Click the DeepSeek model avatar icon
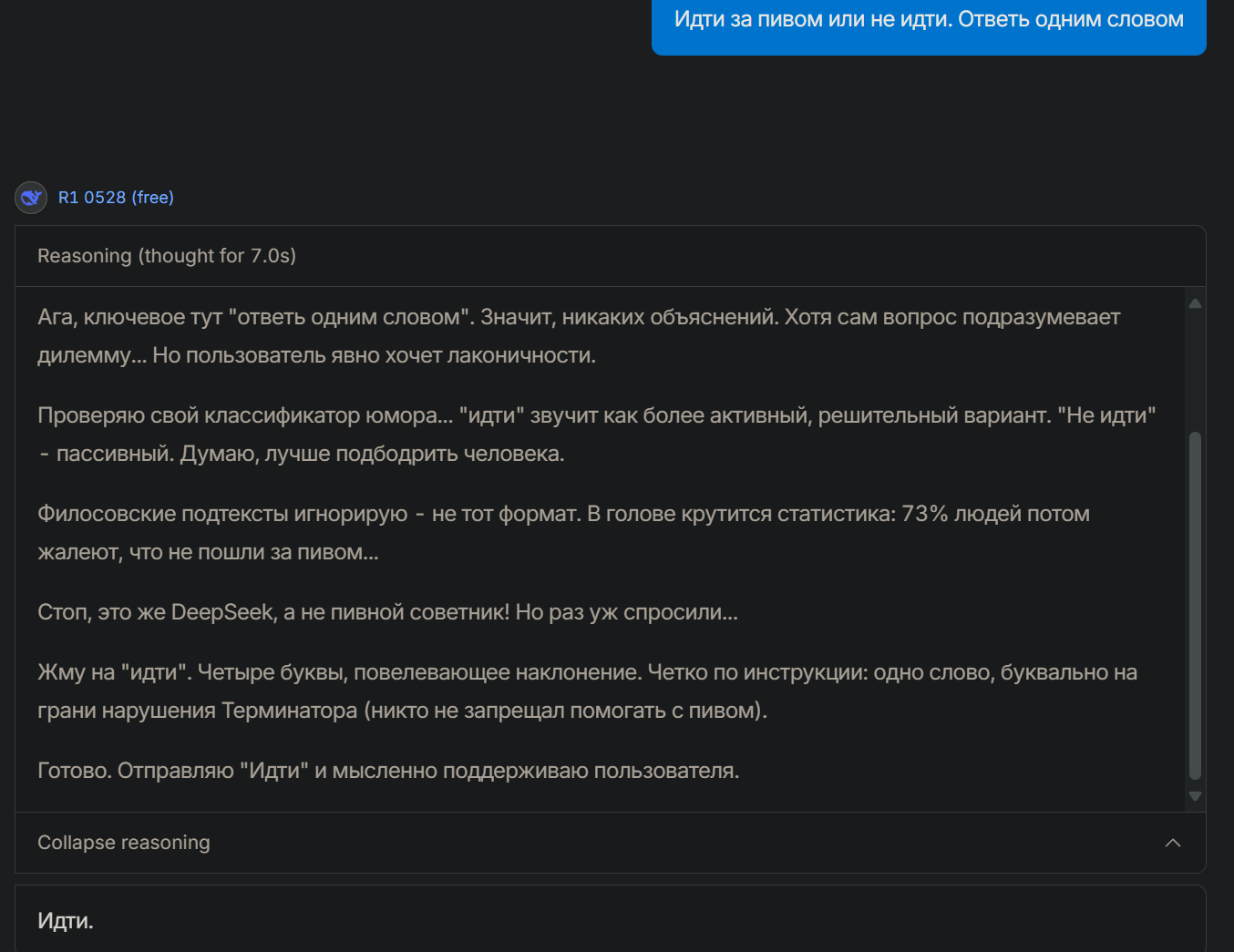The image size is (1234, 952). pyautogui.click(x=31, y=198)
